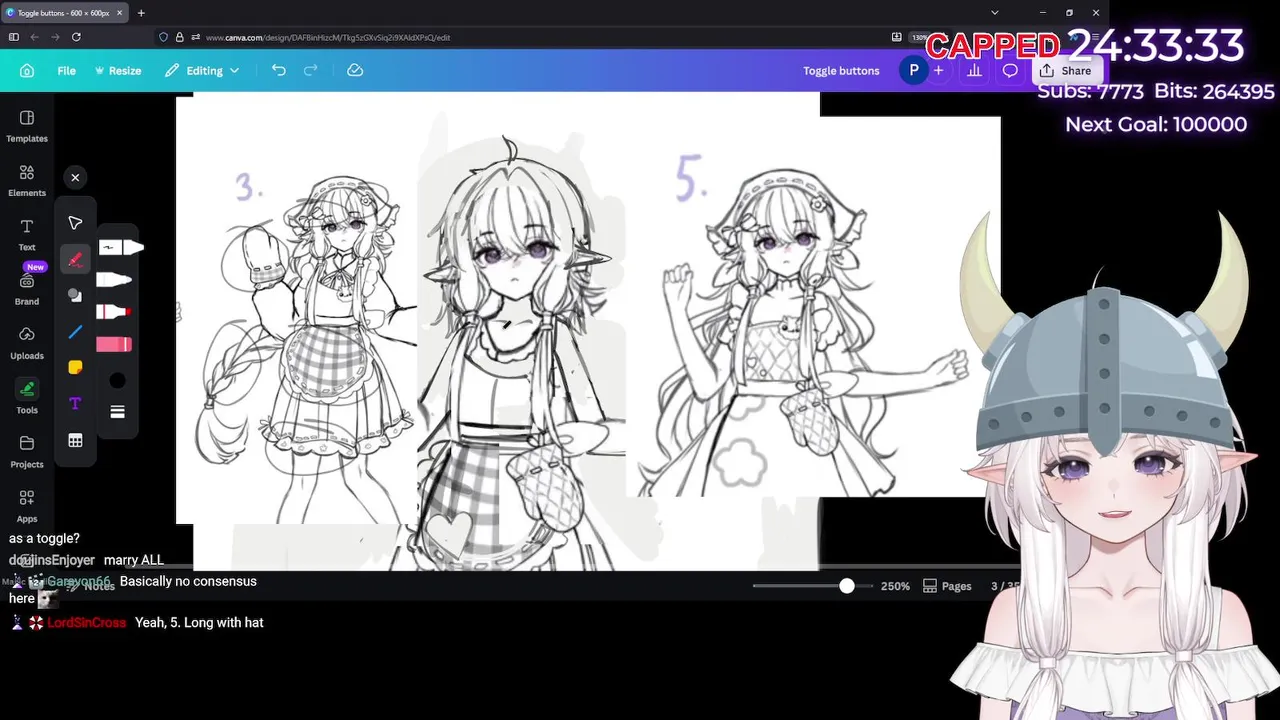Click the Share button
Viewport: 1280px width, 720px height.
(x=1065, y=71)
